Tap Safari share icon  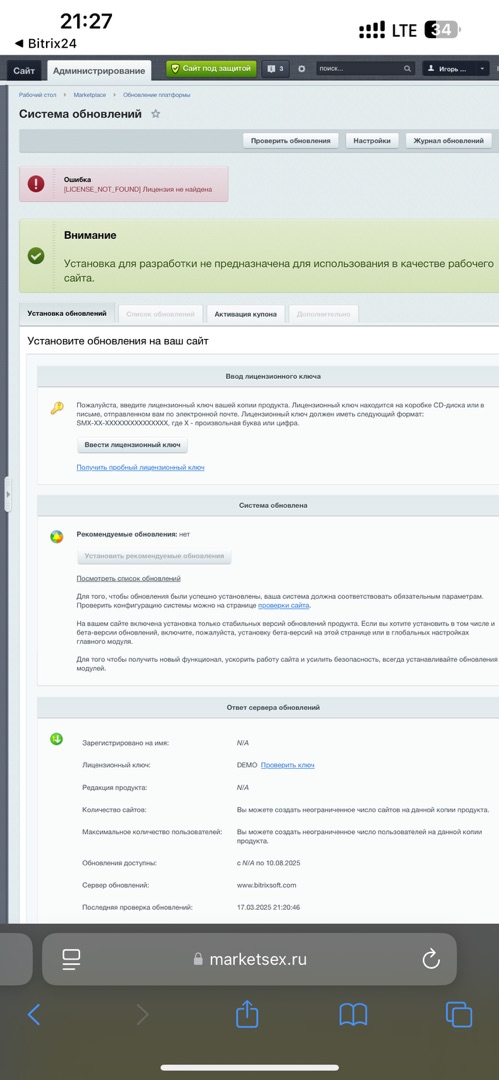pyautogui.click(x=247, y=1014)
